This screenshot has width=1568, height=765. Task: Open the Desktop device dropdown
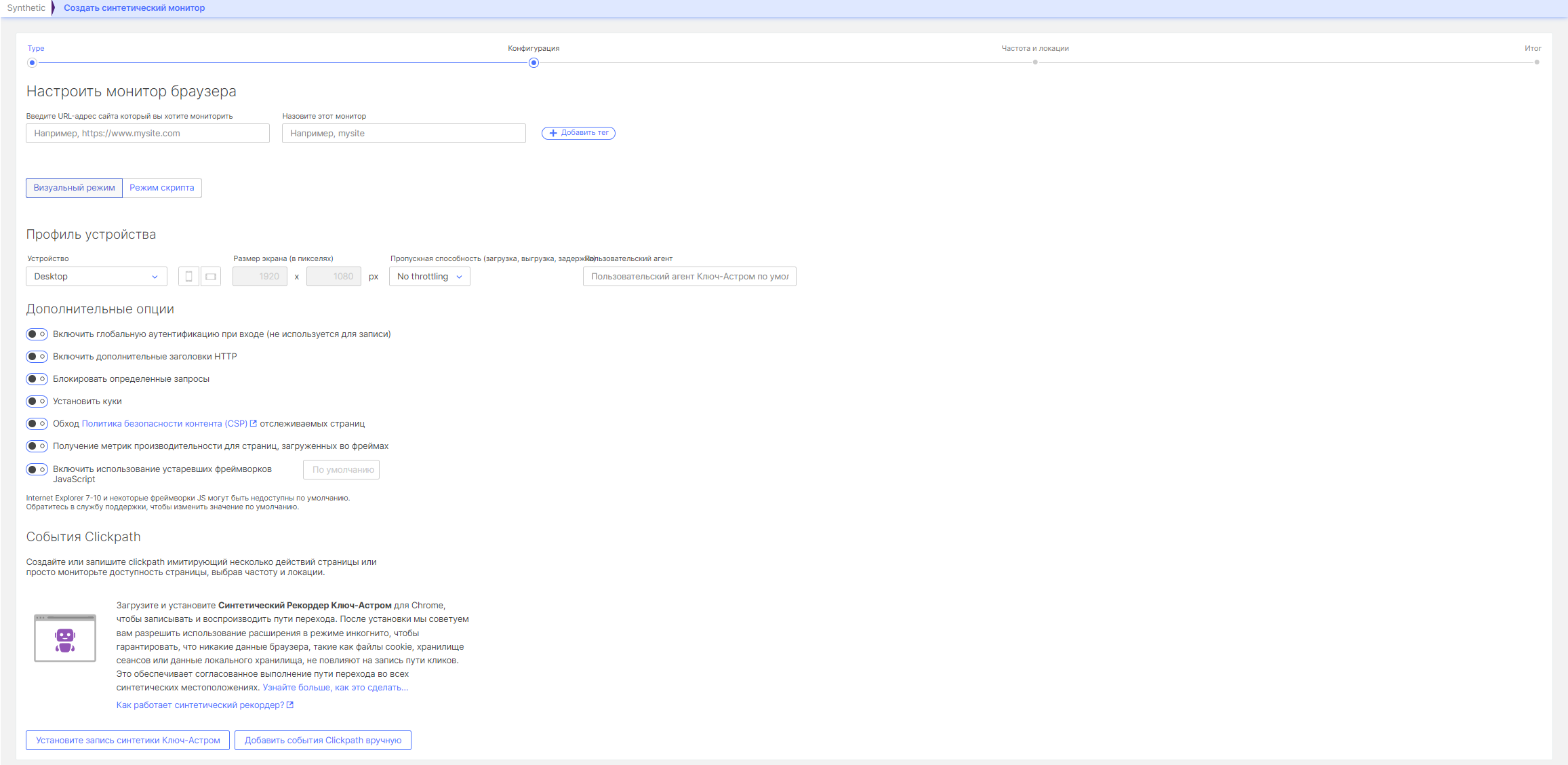point(96,277)
